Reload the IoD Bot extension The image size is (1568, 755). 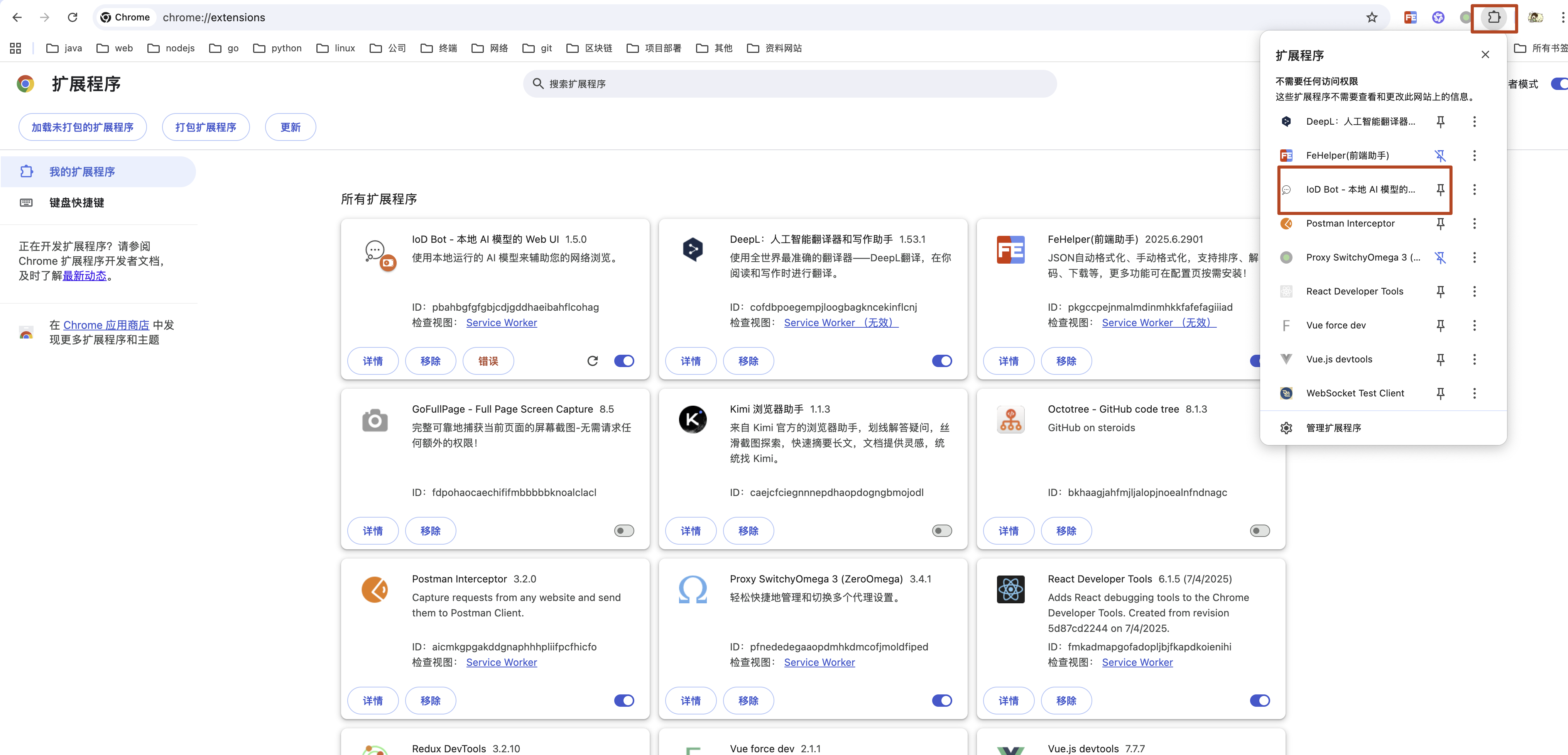pos(592,361)
